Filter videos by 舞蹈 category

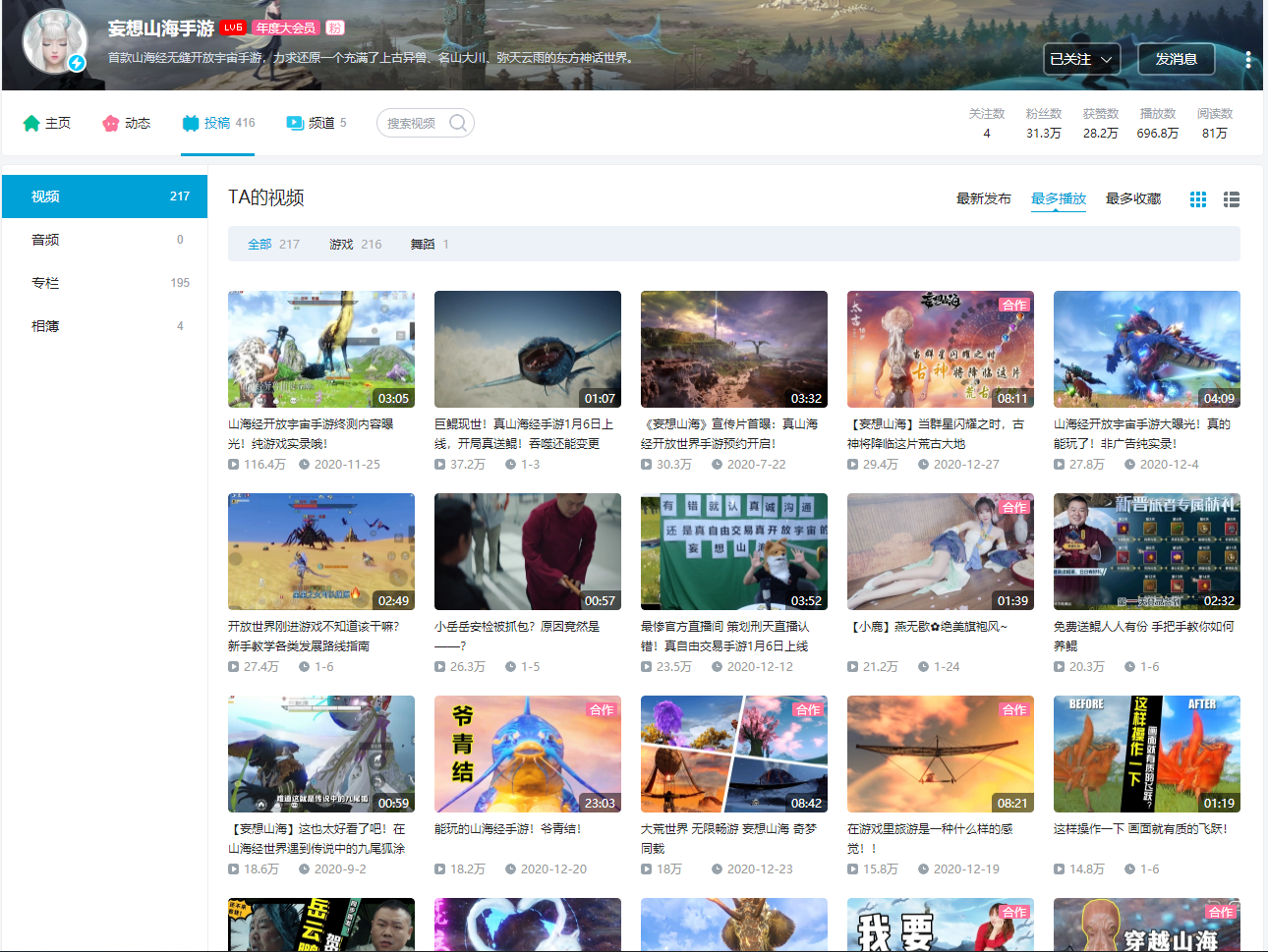click(430, 244)
